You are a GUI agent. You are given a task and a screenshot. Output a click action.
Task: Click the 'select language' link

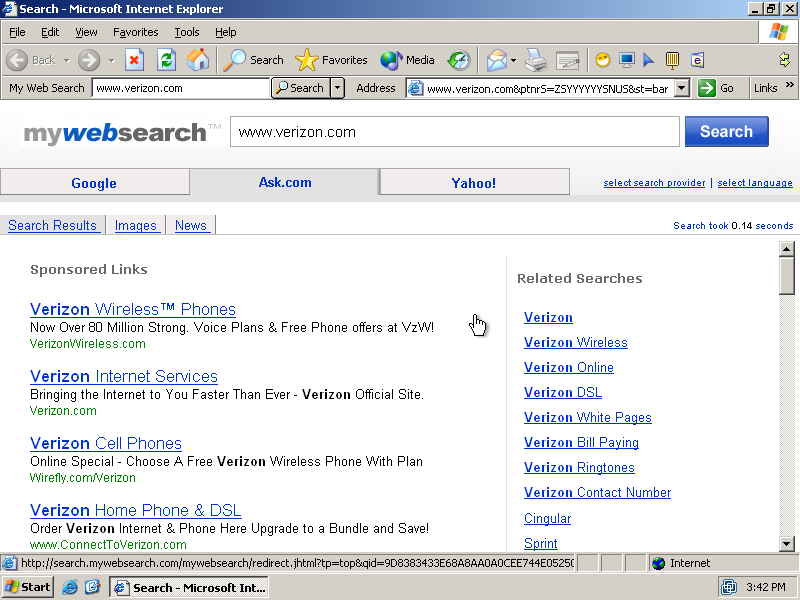coord(755,183)
